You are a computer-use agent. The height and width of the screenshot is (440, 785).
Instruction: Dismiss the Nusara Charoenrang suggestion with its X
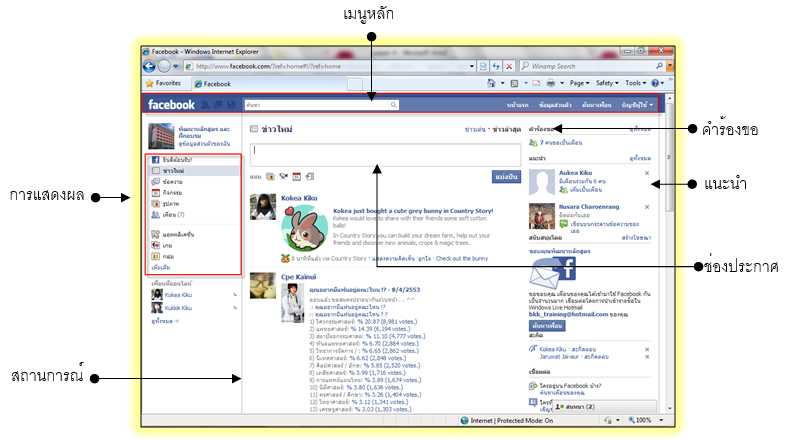(647, 207)
